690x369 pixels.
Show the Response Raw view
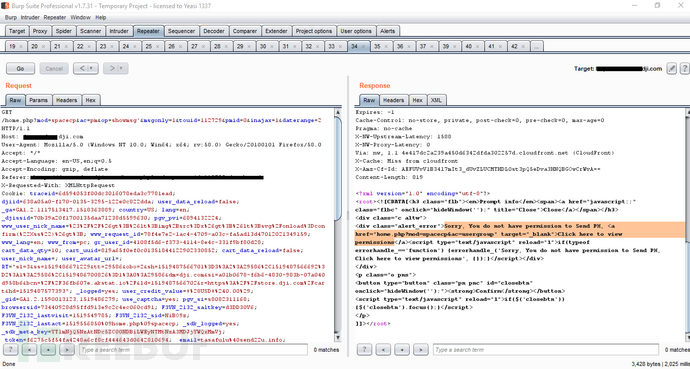[x=369, y=100]
